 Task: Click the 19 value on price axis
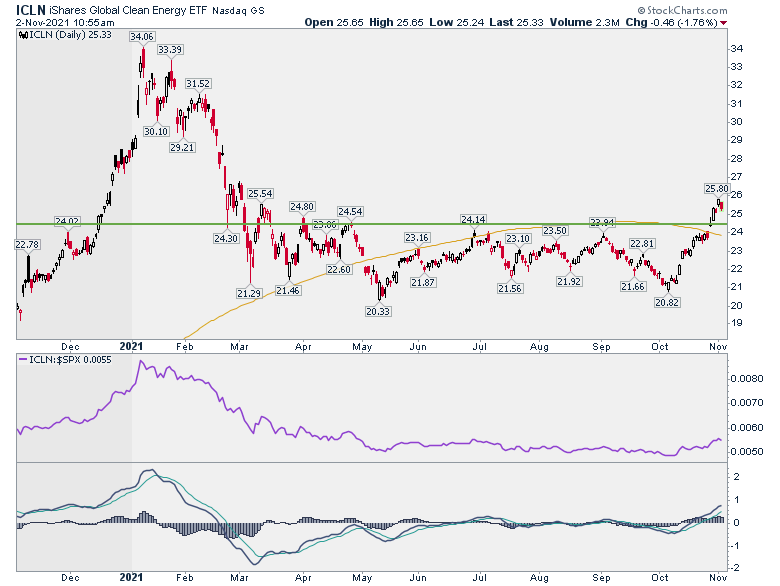[x=736, y=323]
